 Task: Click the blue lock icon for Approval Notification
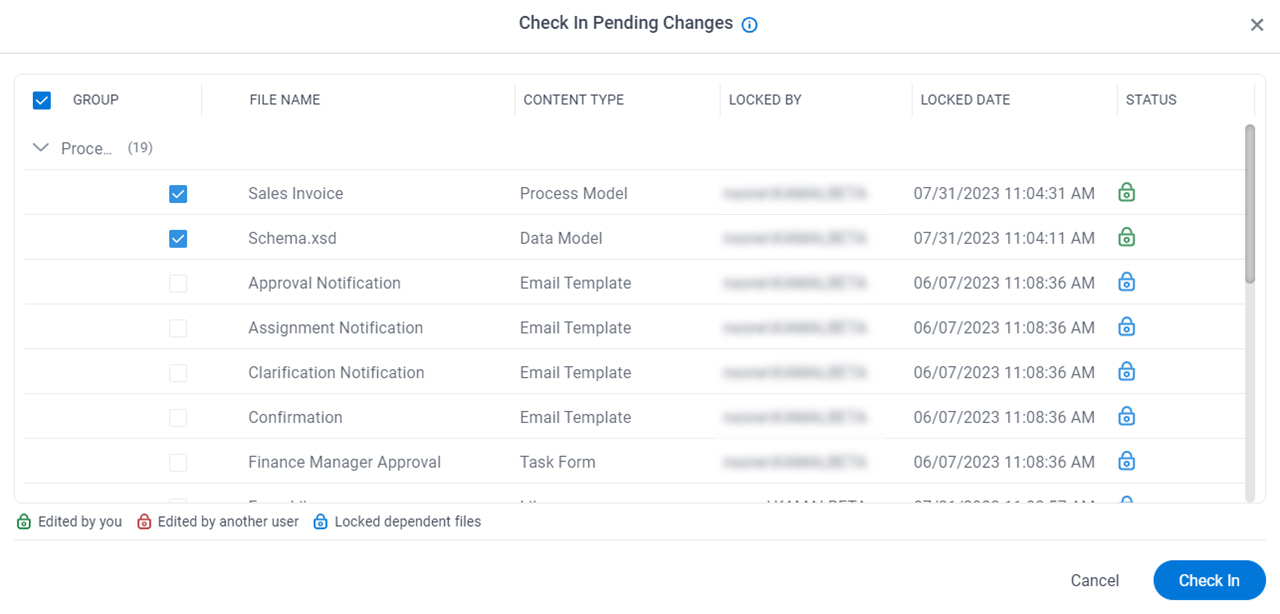(1127, 282)
